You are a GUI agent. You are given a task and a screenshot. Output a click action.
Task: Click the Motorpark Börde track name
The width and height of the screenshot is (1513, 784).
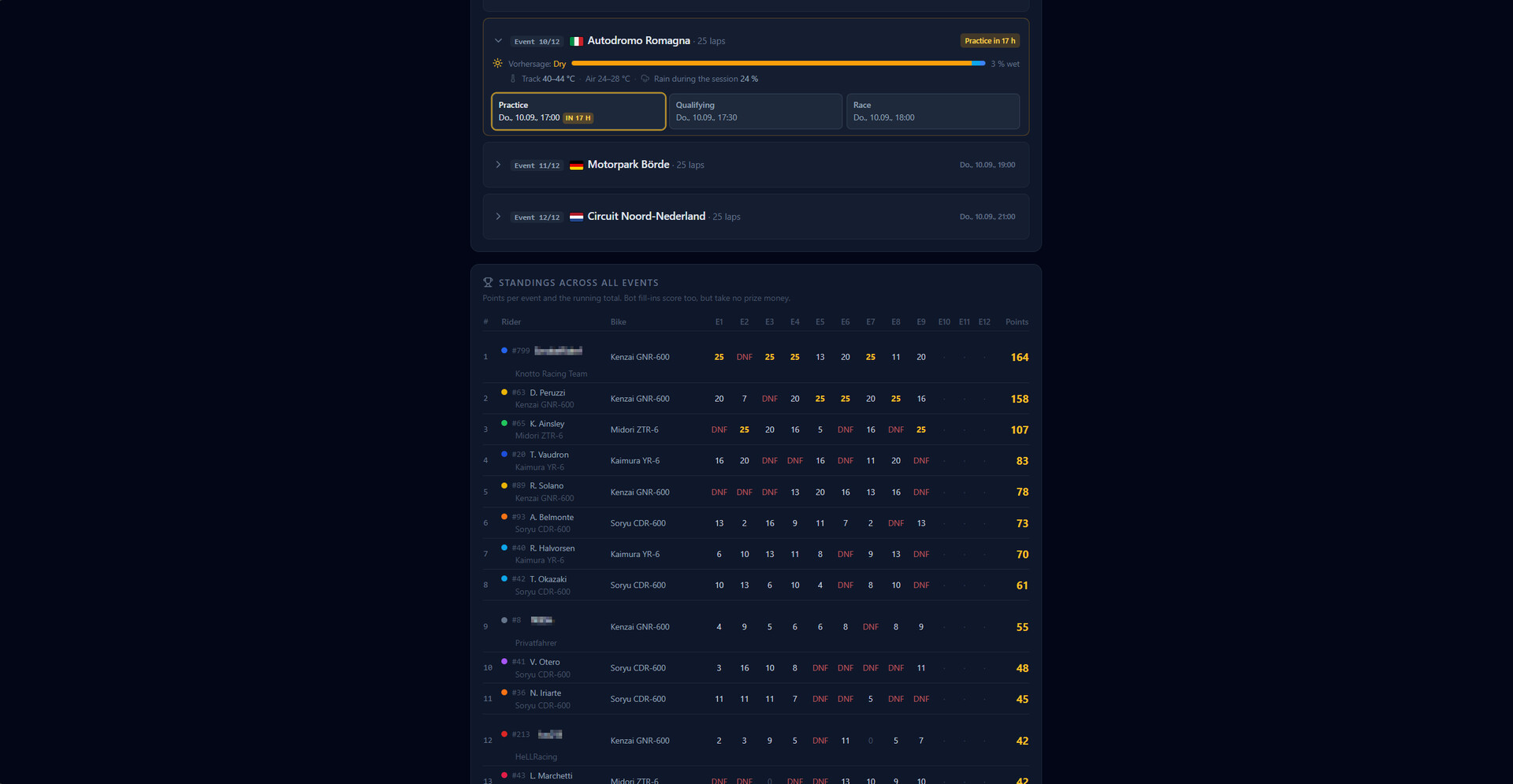(x=628, y=165)
